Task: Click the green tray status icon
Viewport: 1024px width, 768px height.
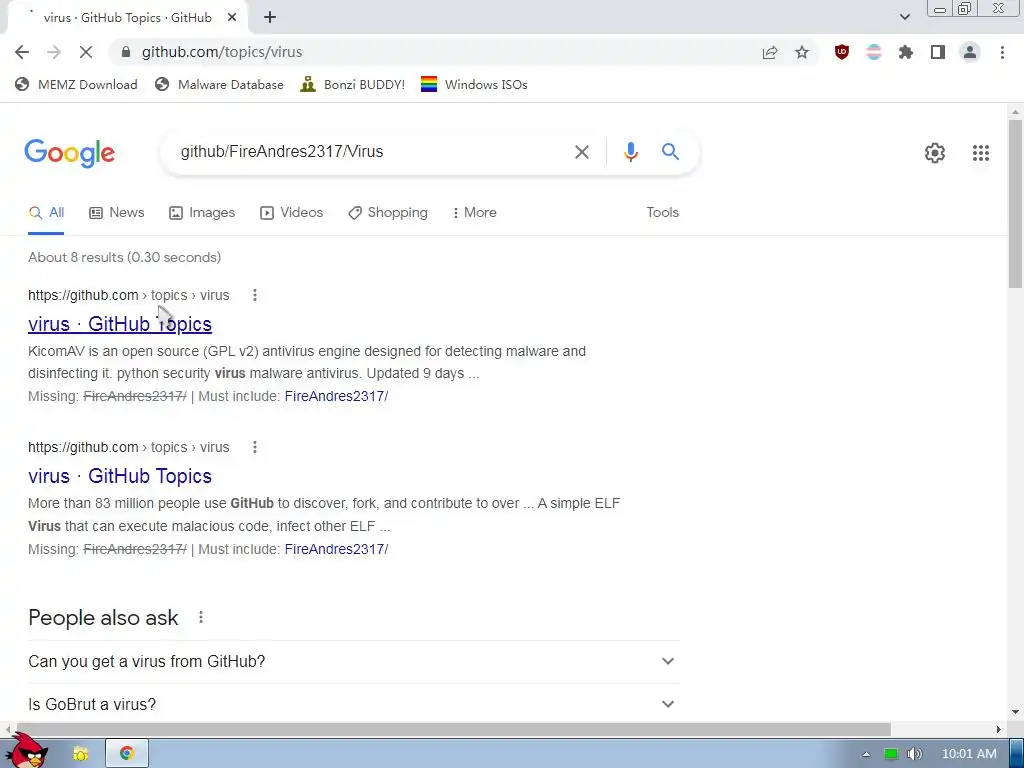Action: tap(891, 754)
